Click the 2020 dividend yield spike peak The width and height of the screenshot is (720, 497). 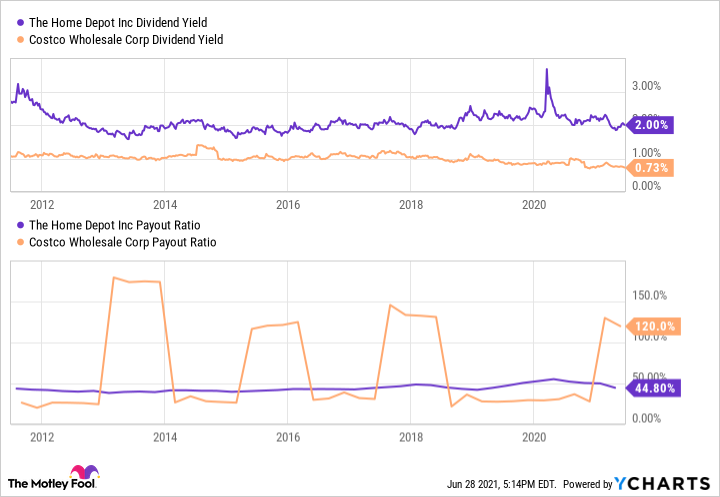pos(547,70)
